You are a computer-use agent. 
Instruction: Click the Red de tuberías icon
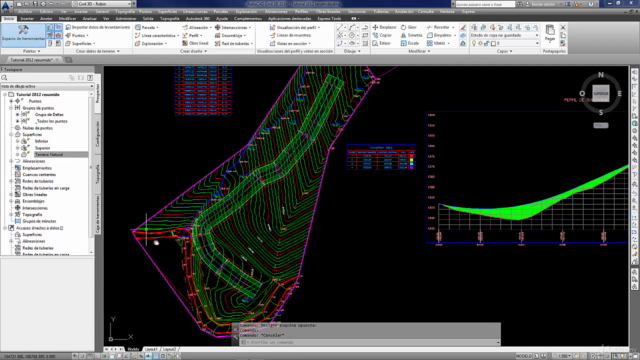[x=218, y=43]
